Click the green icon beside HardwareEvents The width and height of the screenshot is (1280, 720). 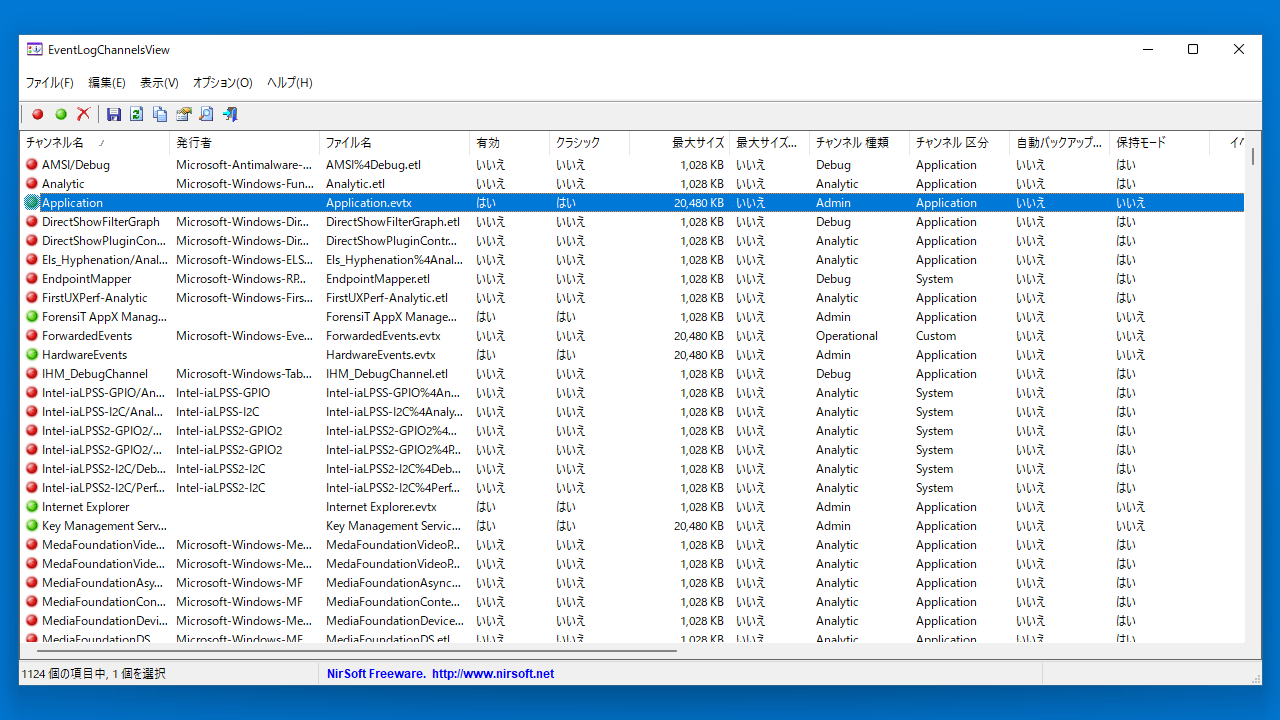(32, 355)
